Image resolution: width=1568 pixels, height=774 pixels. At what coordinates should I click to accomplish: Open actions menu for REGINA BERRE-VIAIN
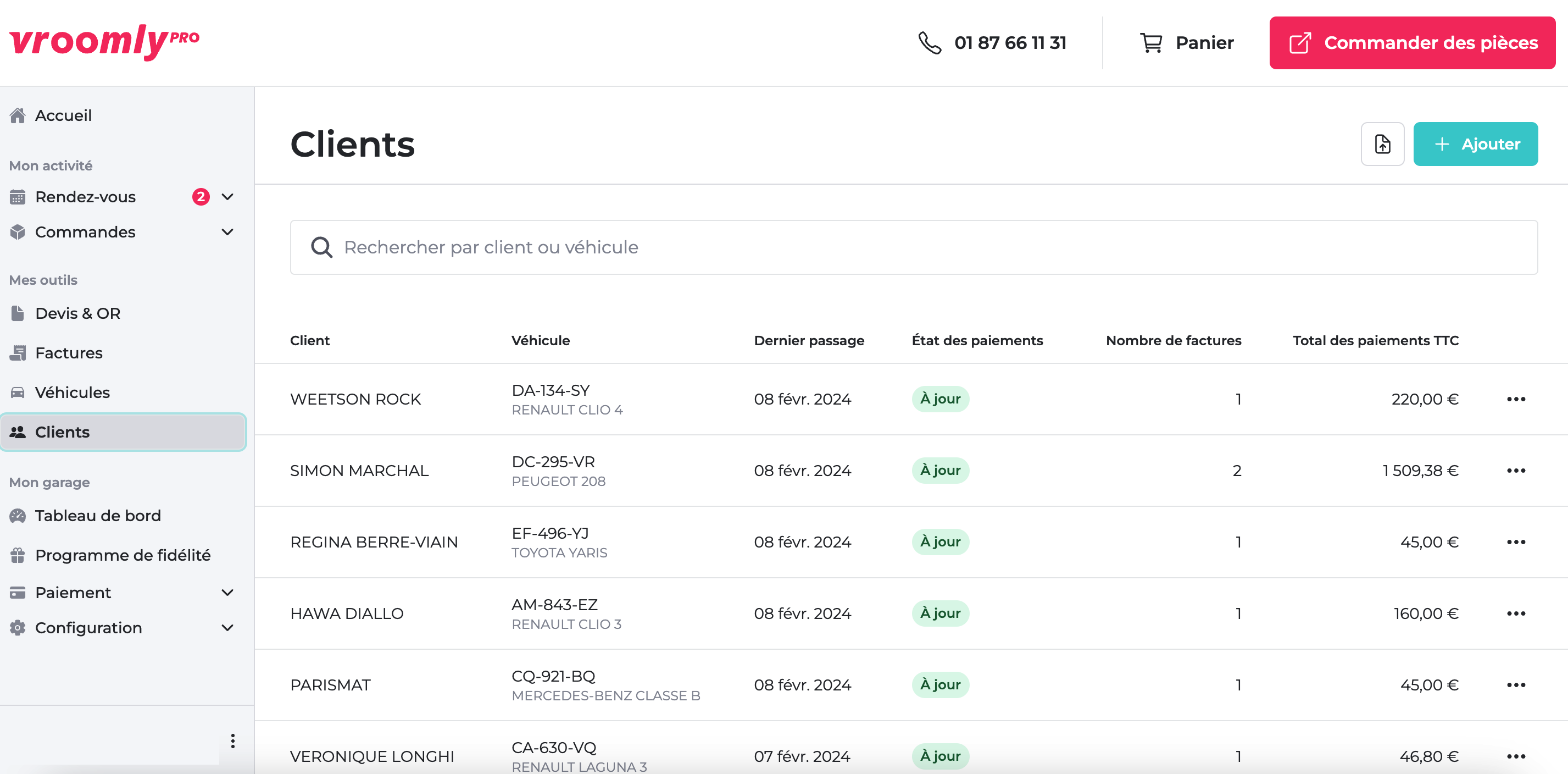tap(1516, 542)
